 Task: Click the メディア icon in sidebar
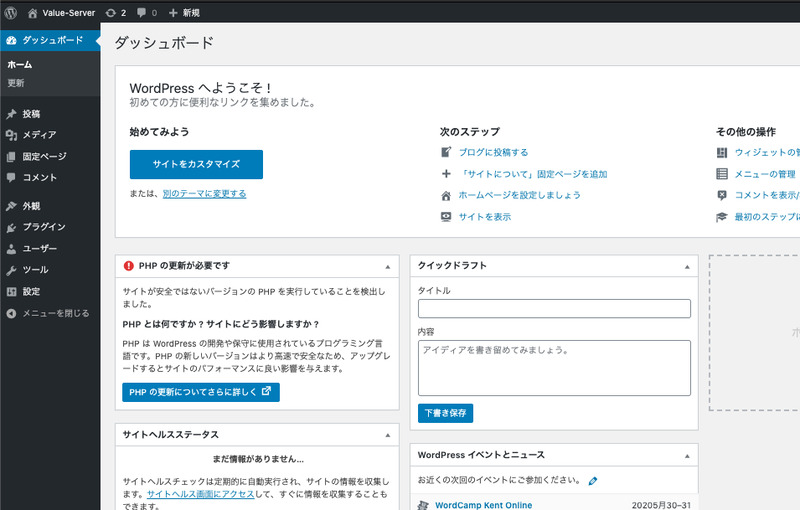pos(11,135)
